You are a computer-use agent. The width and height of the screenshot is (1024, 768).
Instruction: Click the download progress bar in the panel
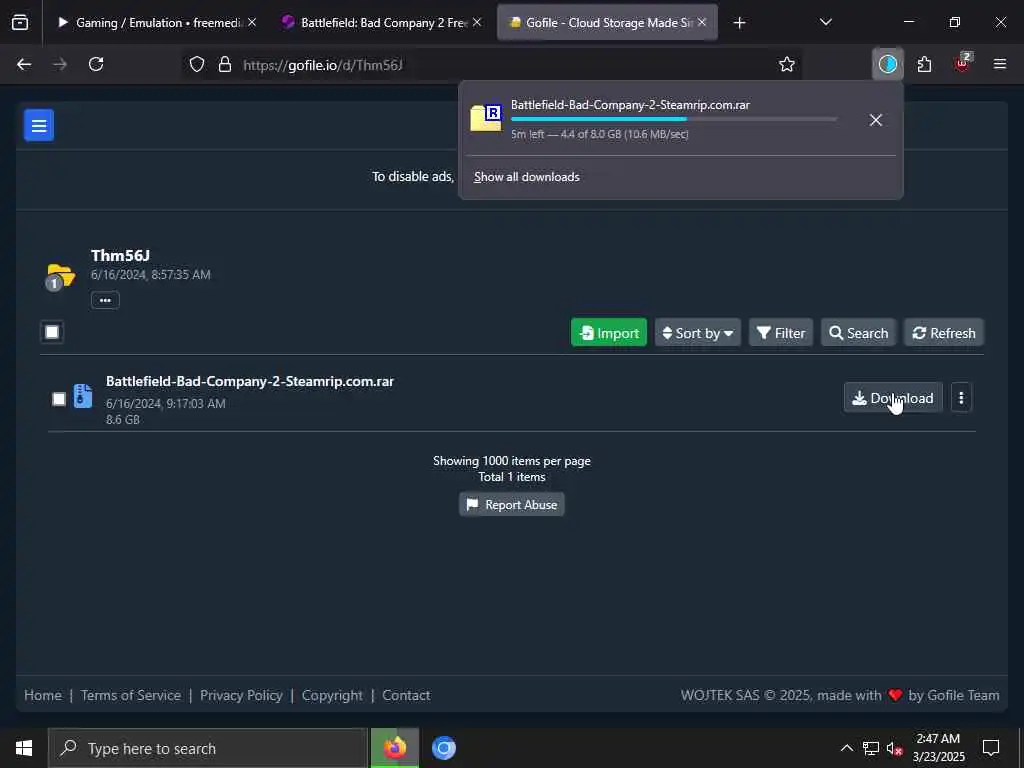point(674,120)
